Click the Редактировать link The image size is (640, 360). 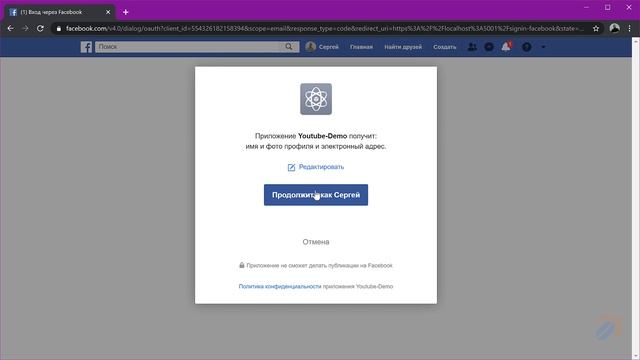[321, 167]
